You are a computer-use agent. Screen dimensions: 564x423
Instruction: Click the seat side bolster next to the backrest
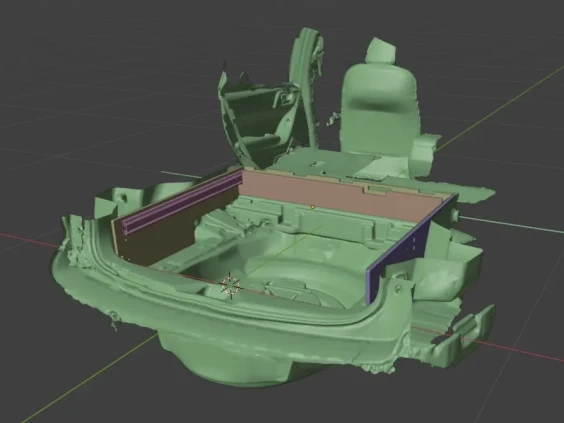coord(424,155)
